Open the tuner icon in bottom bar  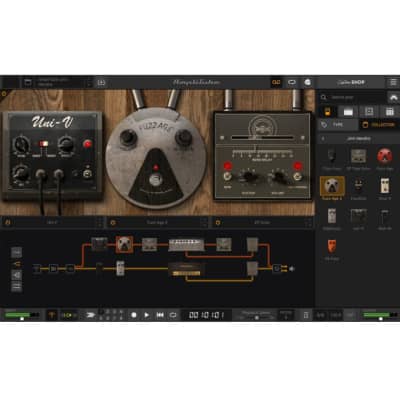(x=52, y=315)
